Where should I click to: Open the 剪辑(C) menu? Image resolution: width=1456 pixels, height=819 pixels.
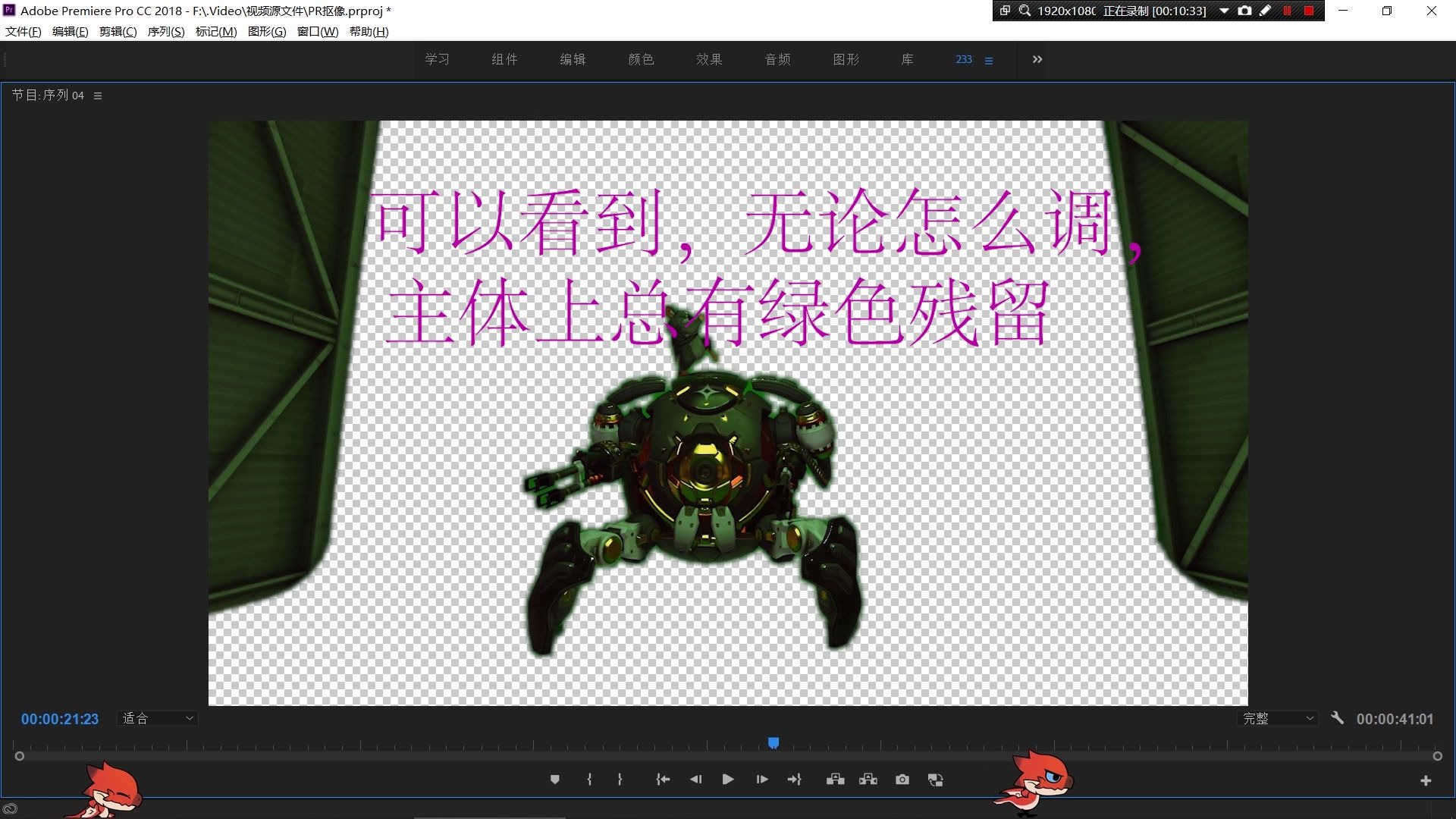pyautogui.click(x=118, y=31)
